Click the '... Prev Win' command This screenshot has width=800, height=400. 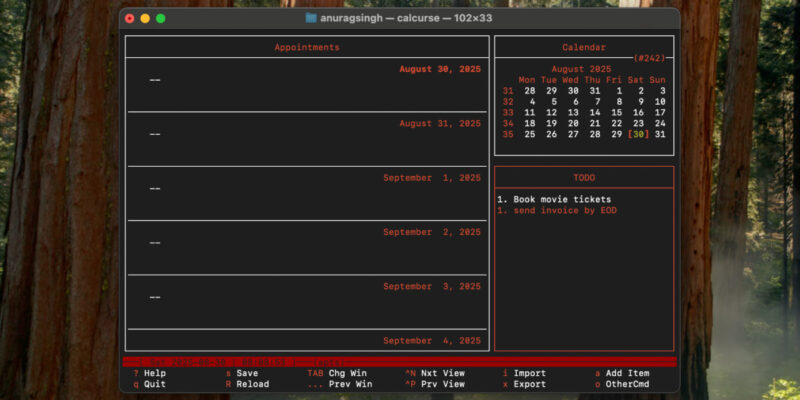point(340,384)
